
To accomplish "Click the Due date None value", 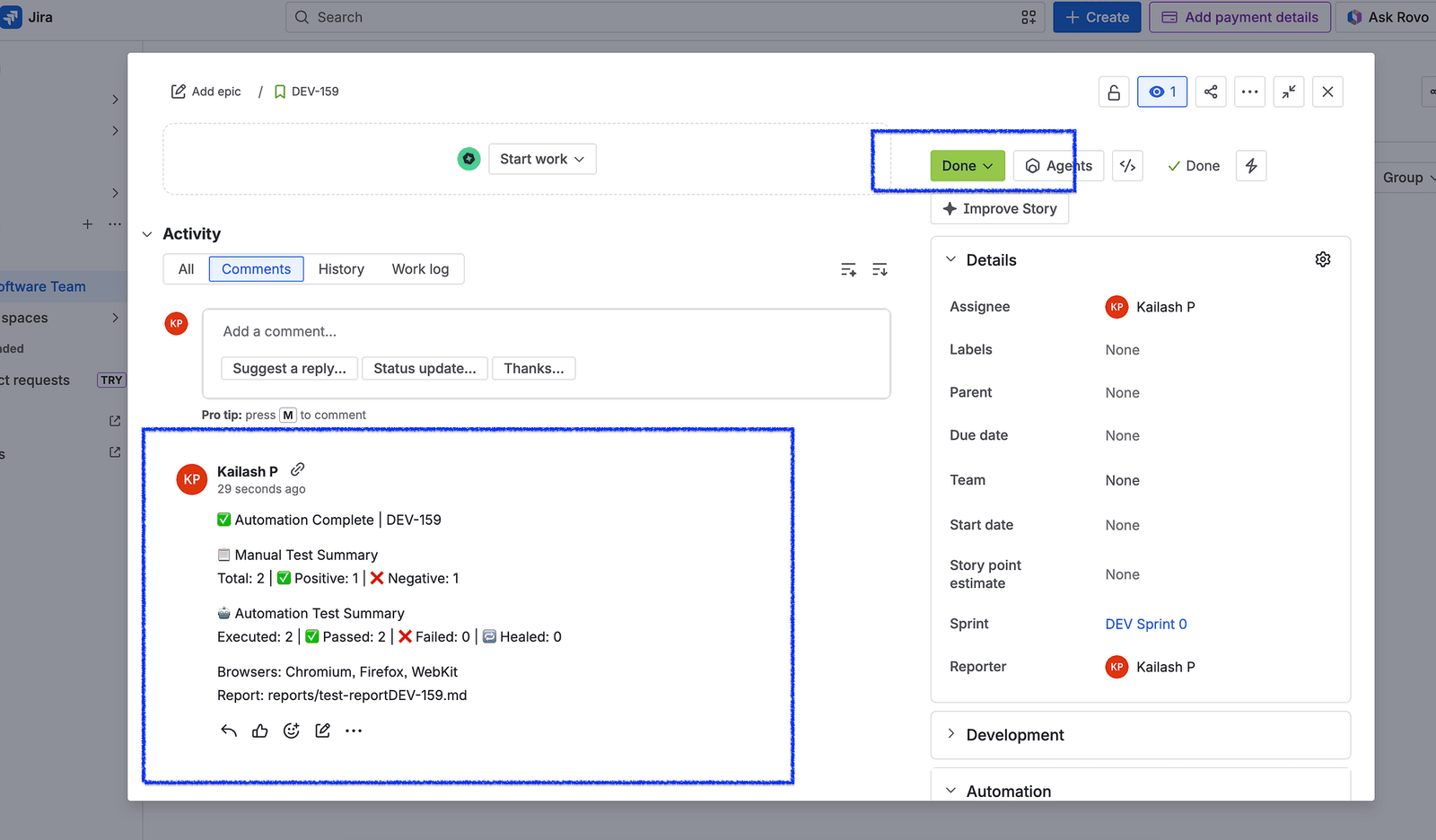I will 1123,435.
